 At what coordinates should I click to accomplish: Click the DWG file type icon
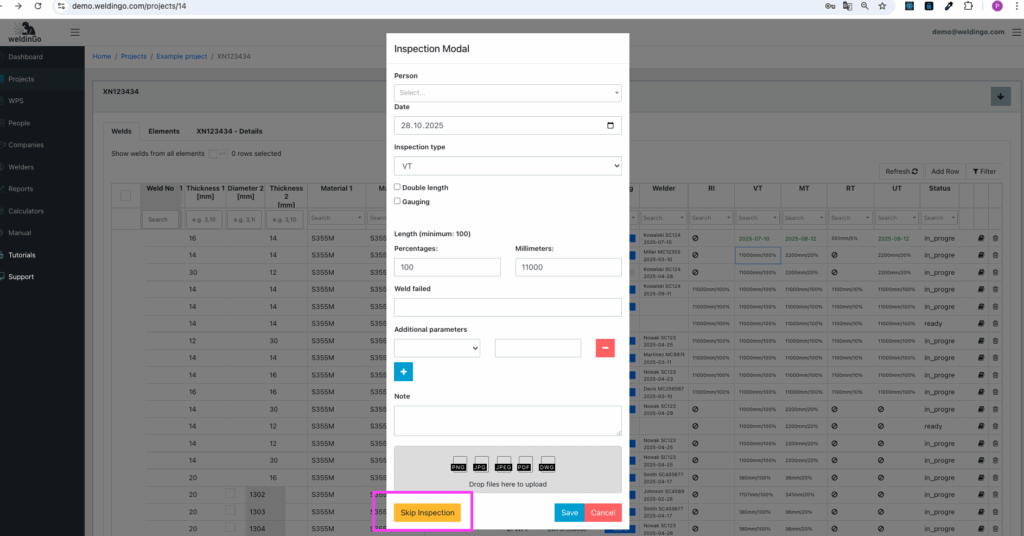tap(547, 463)
